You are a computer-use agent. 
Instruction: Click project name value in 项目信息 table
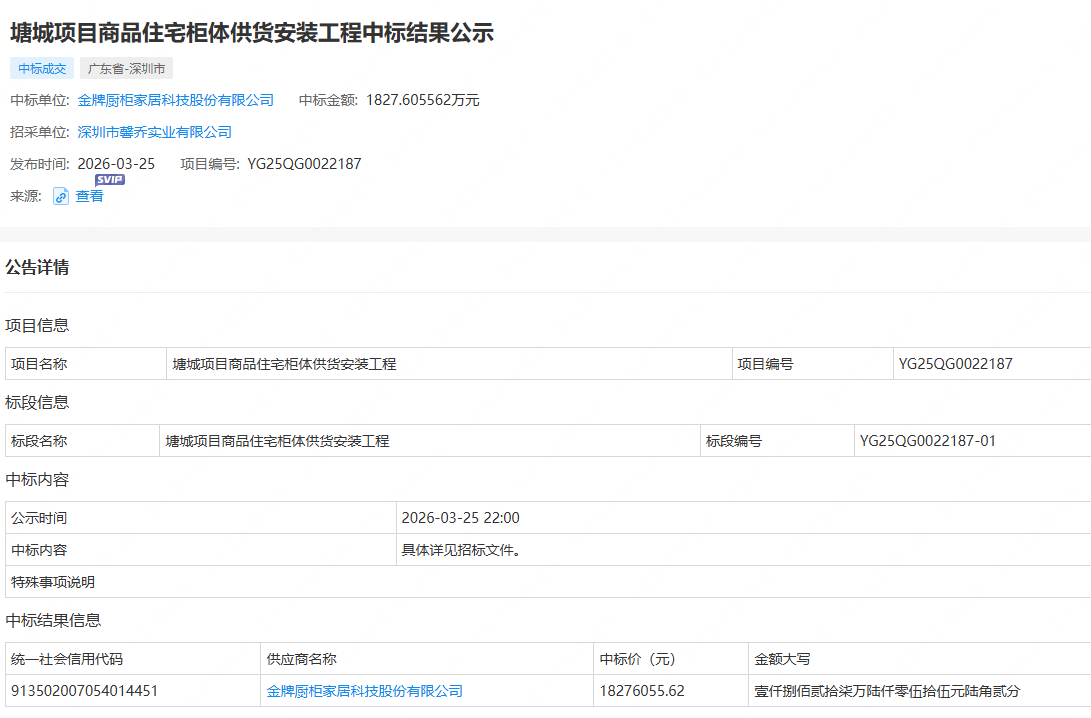285,364
